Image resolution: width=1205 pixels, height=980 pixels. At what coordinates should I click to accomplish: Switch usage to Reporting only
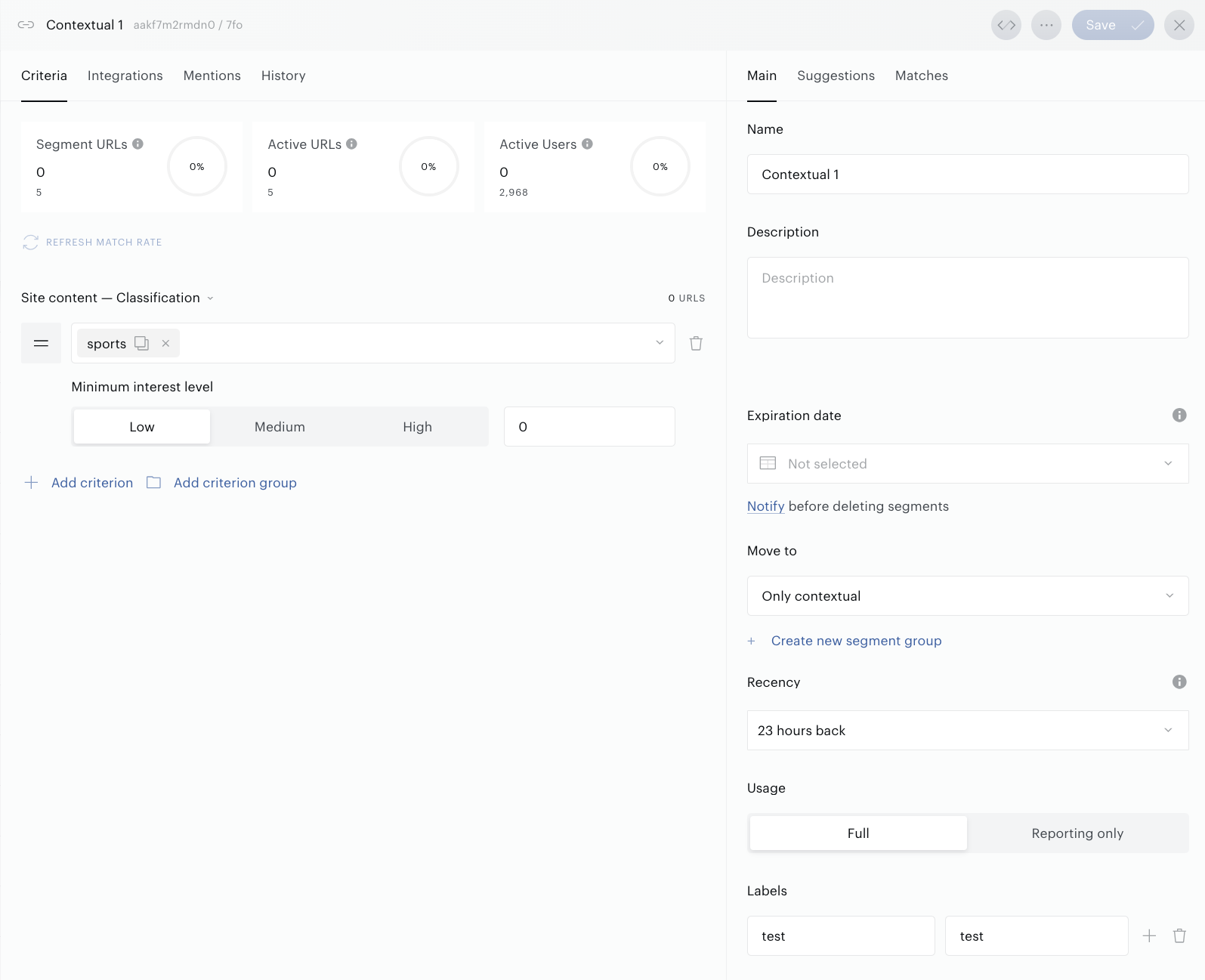pyautogui.click(x=1077, y=833)
